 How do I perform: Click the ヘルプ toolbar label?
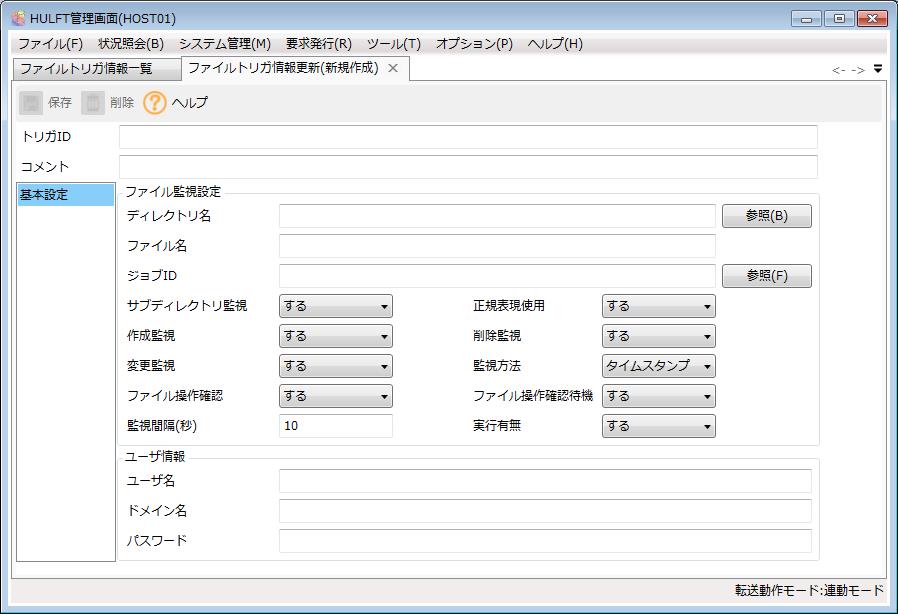(190, 103)
